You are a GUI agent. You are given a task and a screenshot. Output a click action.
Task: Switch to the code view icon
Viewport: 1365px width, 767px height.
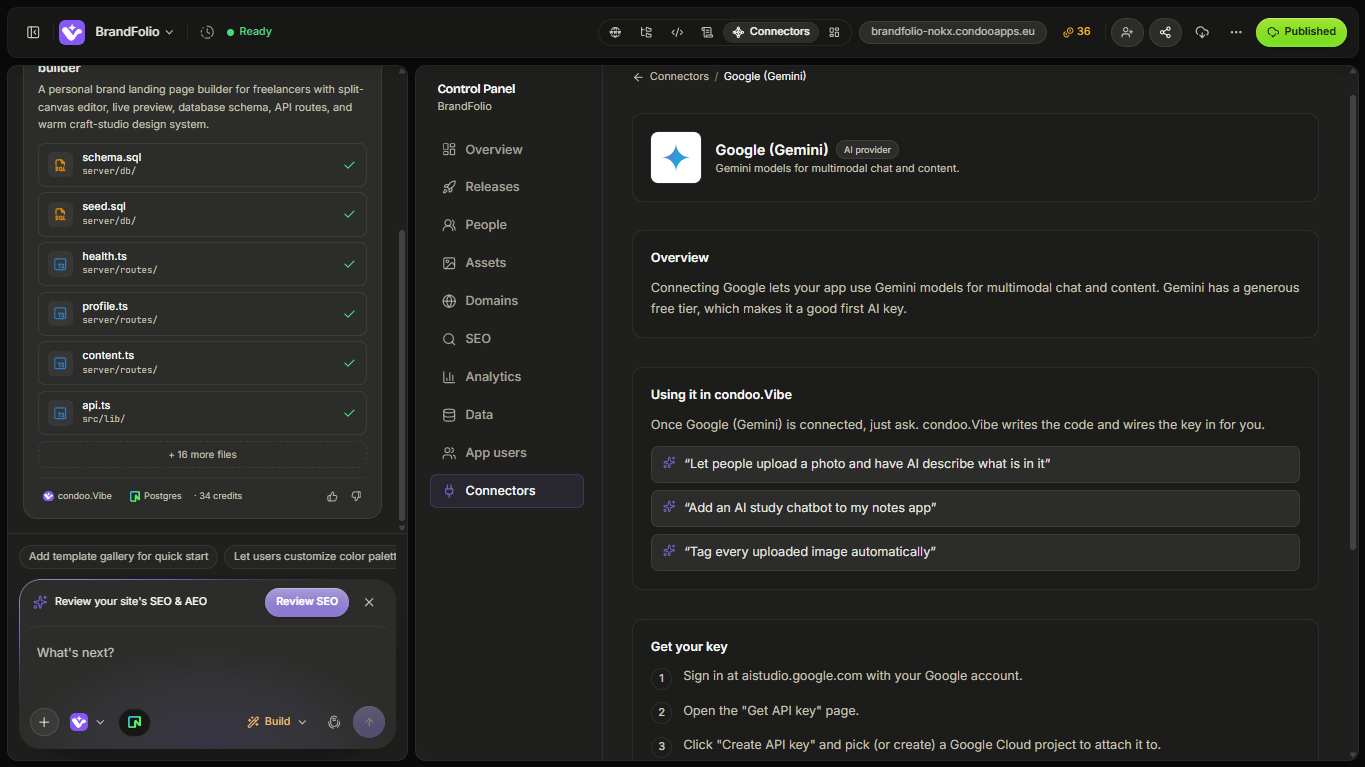(677, 32)
